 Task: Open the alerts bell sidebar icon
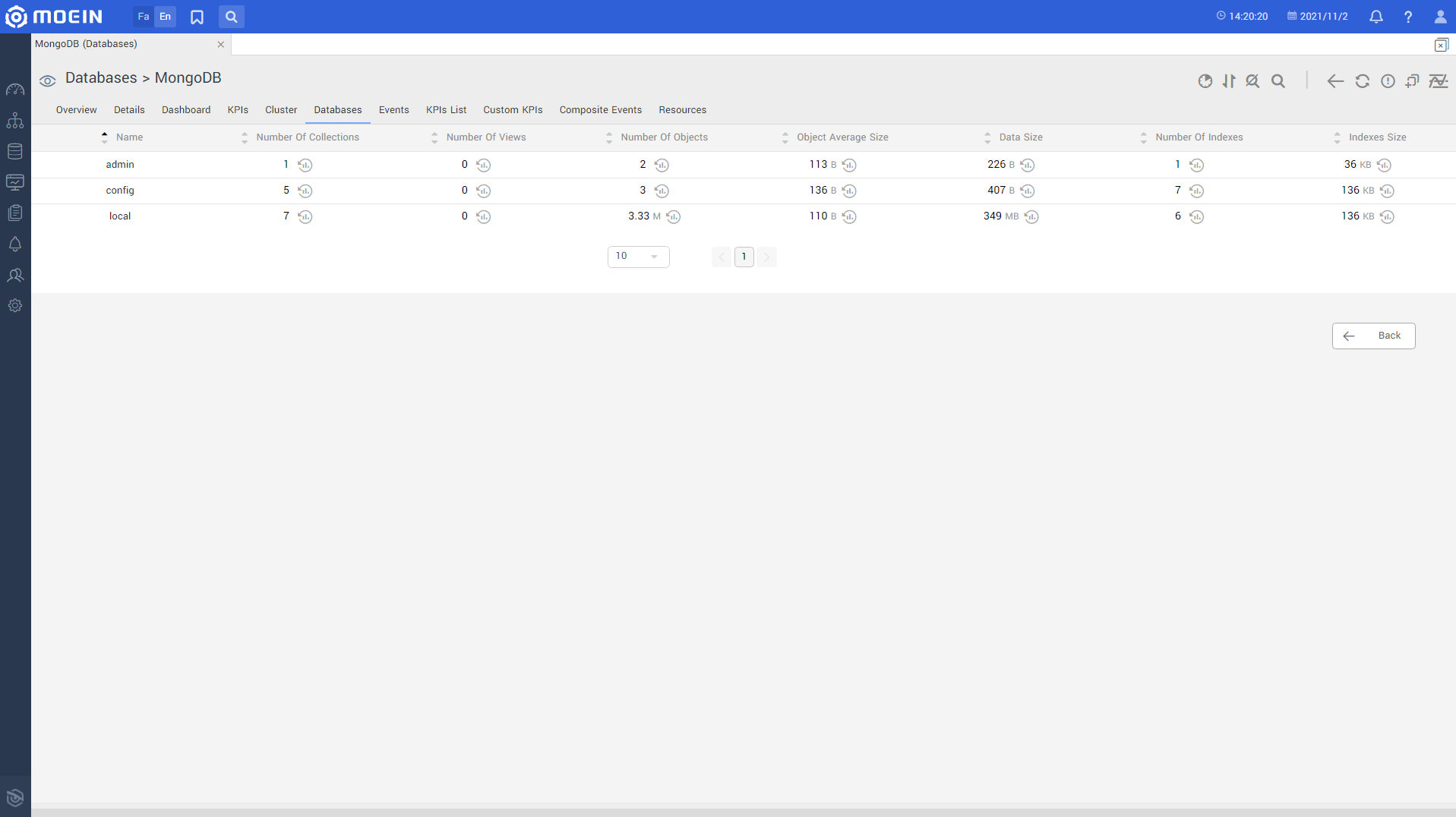point(15,244)
